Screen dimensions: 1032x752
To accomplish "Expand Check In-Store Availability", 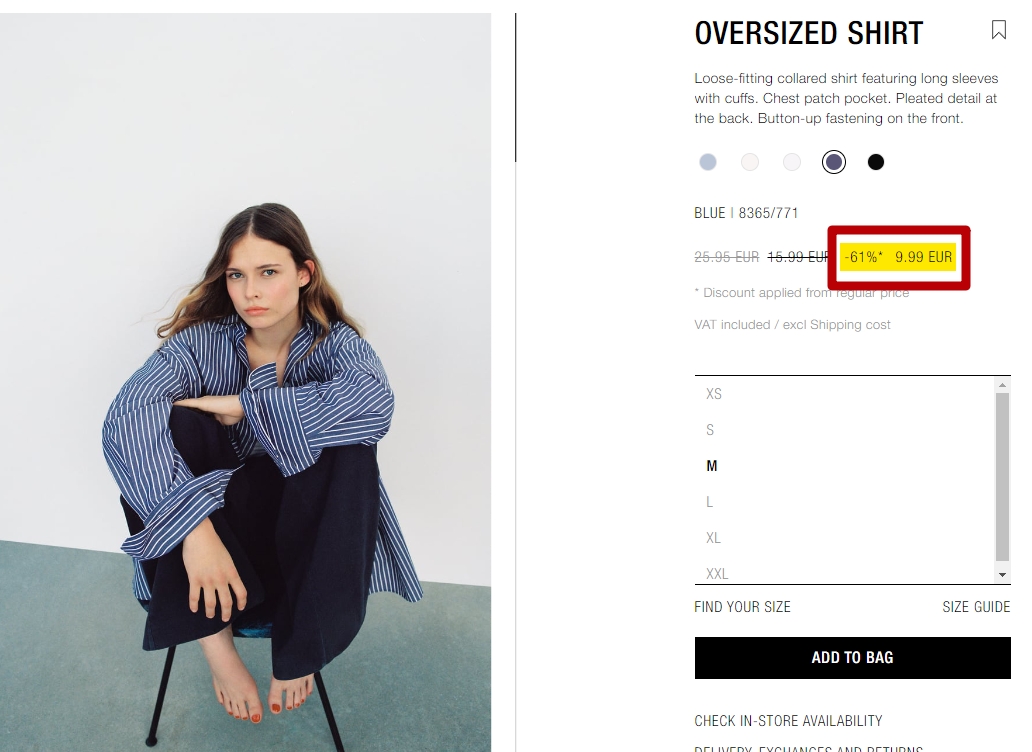I will [x=788, y=721].
